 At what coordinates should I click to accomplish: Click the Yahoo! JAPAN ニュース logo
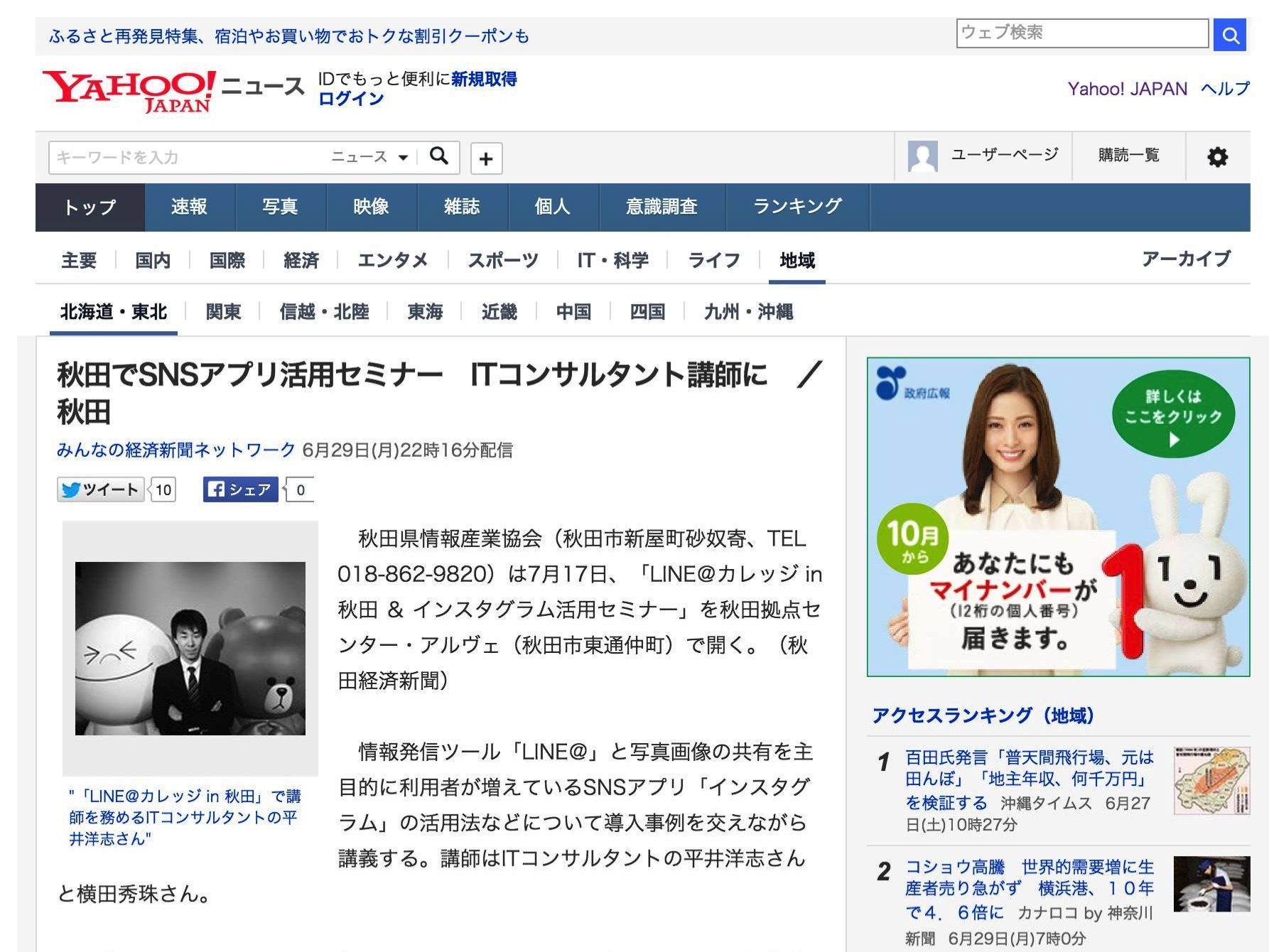(173, 91)
